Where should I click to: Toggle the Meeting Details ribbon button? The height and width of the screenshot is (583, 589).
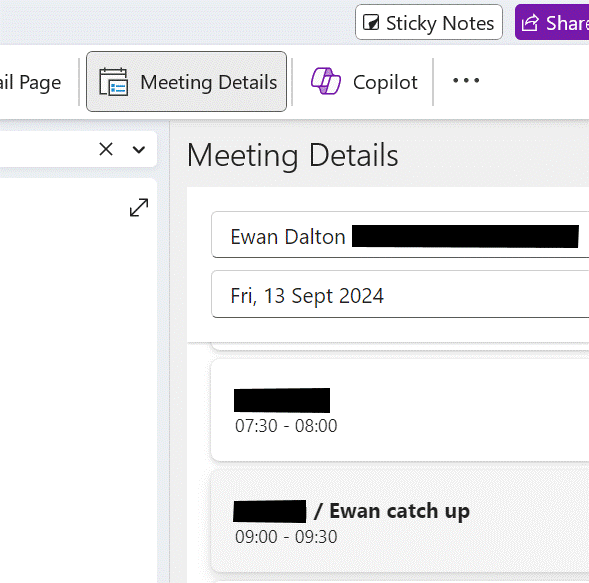(186, 82)
